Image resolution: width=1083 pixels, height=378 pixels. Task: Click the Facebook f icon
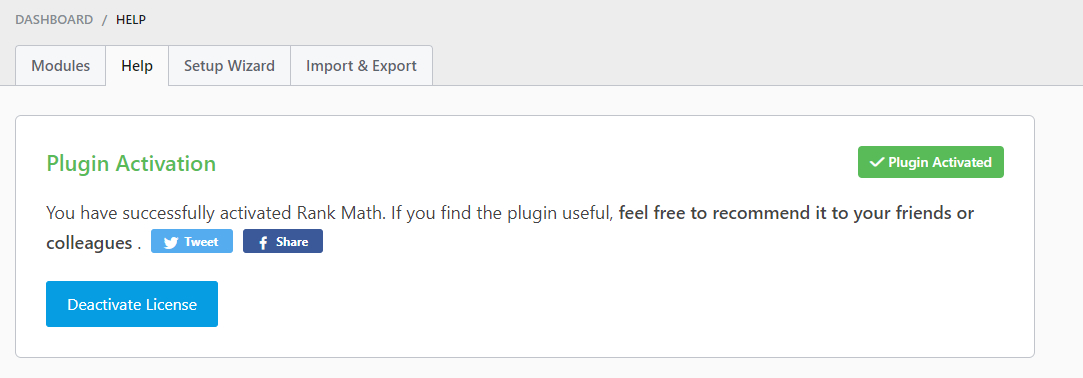tap(263, 243)
